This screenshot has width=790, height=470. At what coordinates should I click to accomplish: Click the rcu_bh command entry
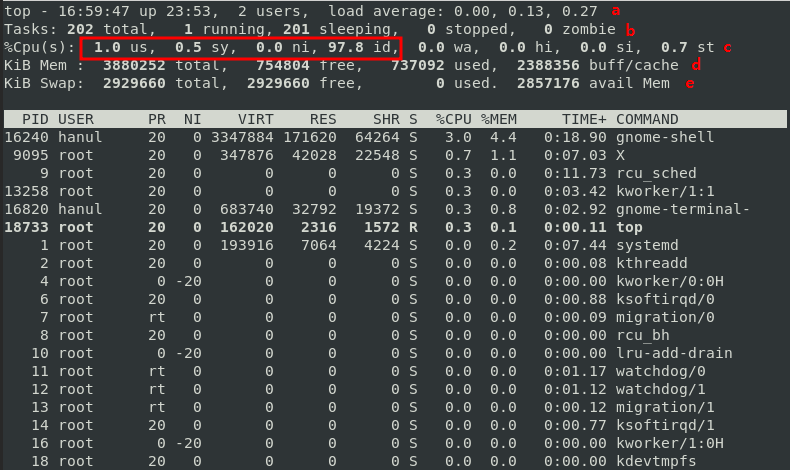coord(642,335)
